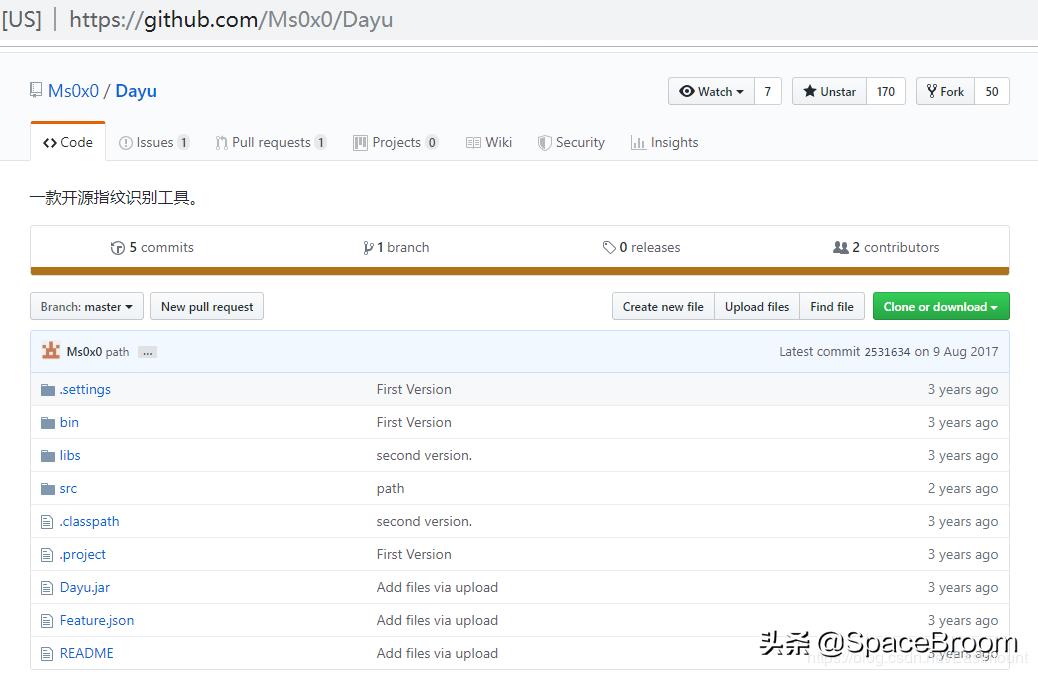This screenshot has width=1038, height=676.
Task: Open the Clone or download dropdown
Action: point(940,306)
